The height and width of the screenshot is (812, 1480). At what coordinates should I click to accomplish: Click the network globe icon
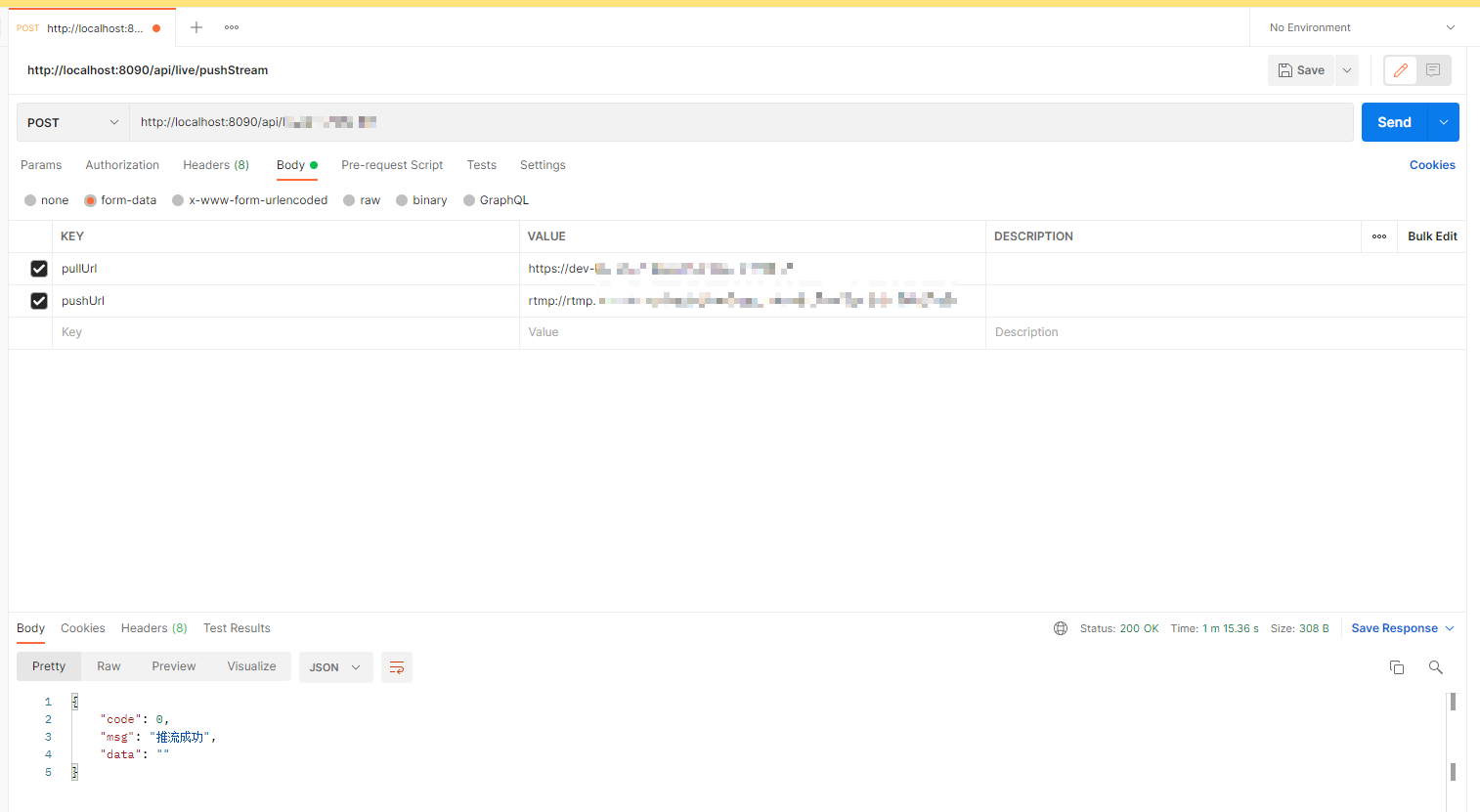[x=1061, y=628]
